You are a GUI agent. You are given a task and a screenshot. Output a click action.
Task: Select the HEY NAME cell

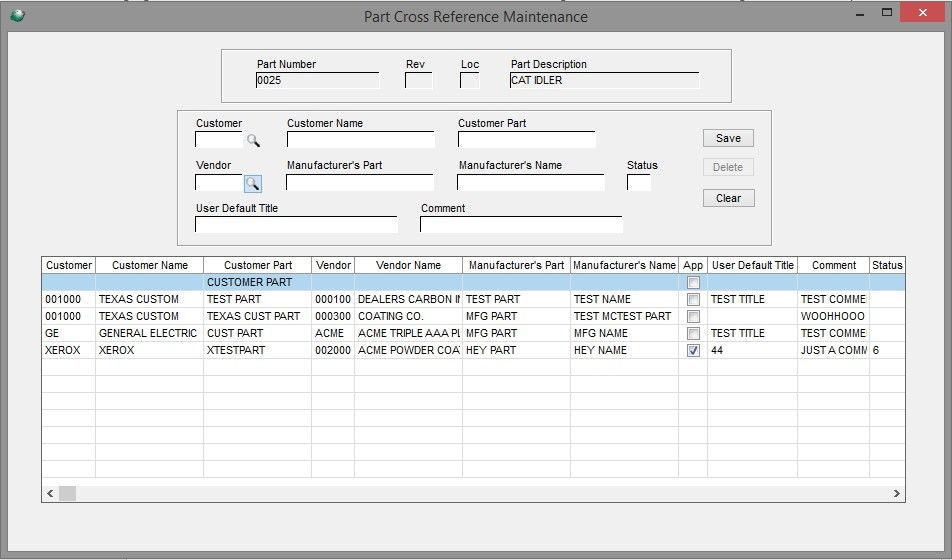point(624,350)
